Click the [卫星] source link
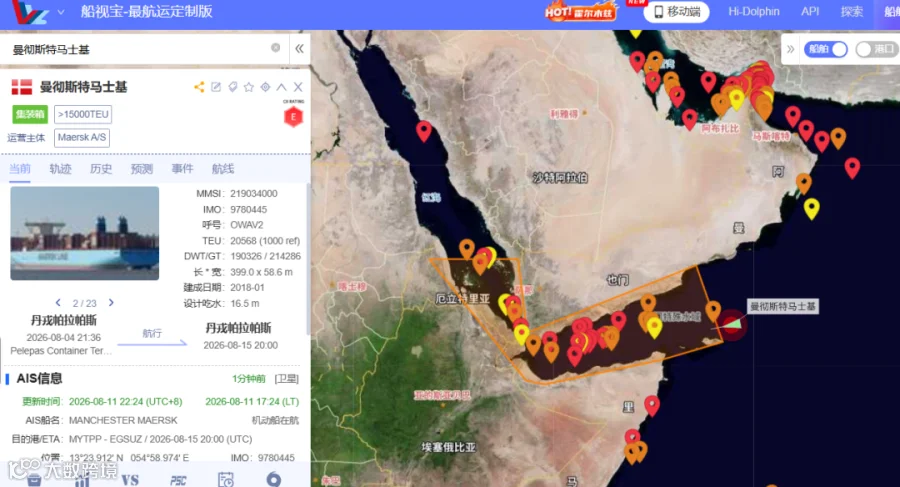Image resolution: width=900 pixels, height=487 pixels. (x=286, y=378)
